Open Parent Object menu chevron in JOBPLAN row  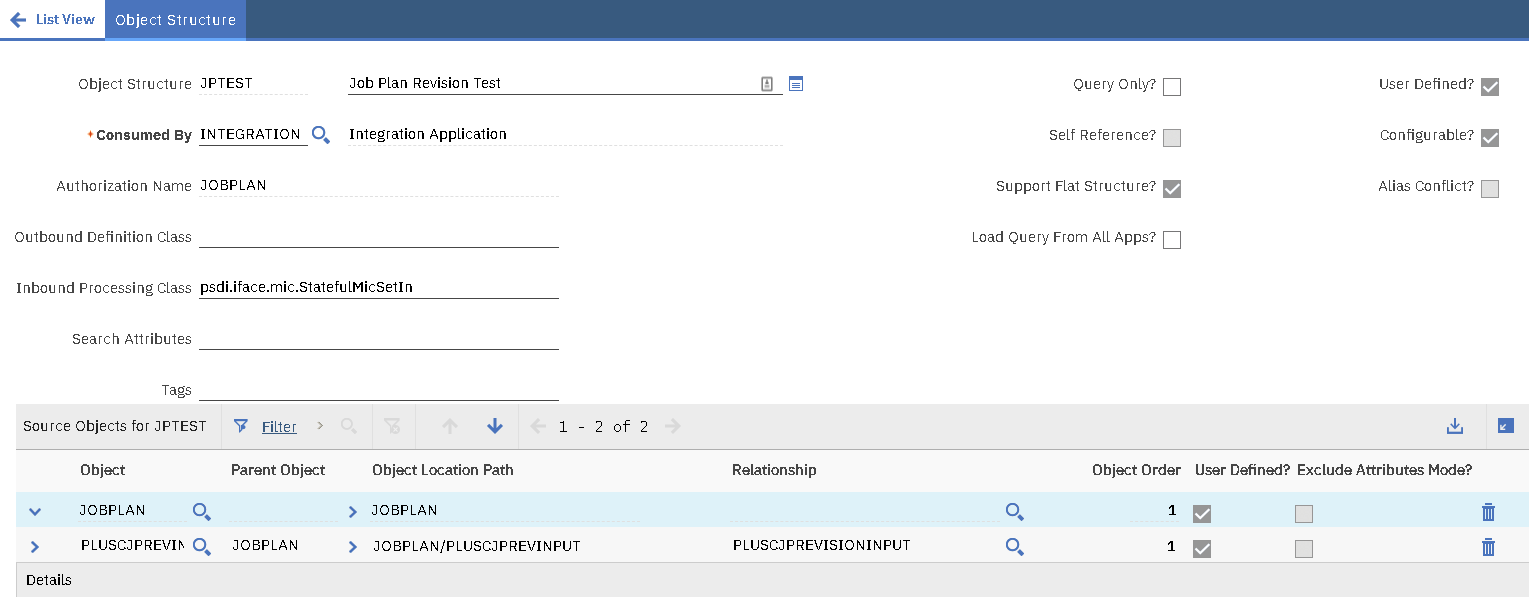(352, 512)
